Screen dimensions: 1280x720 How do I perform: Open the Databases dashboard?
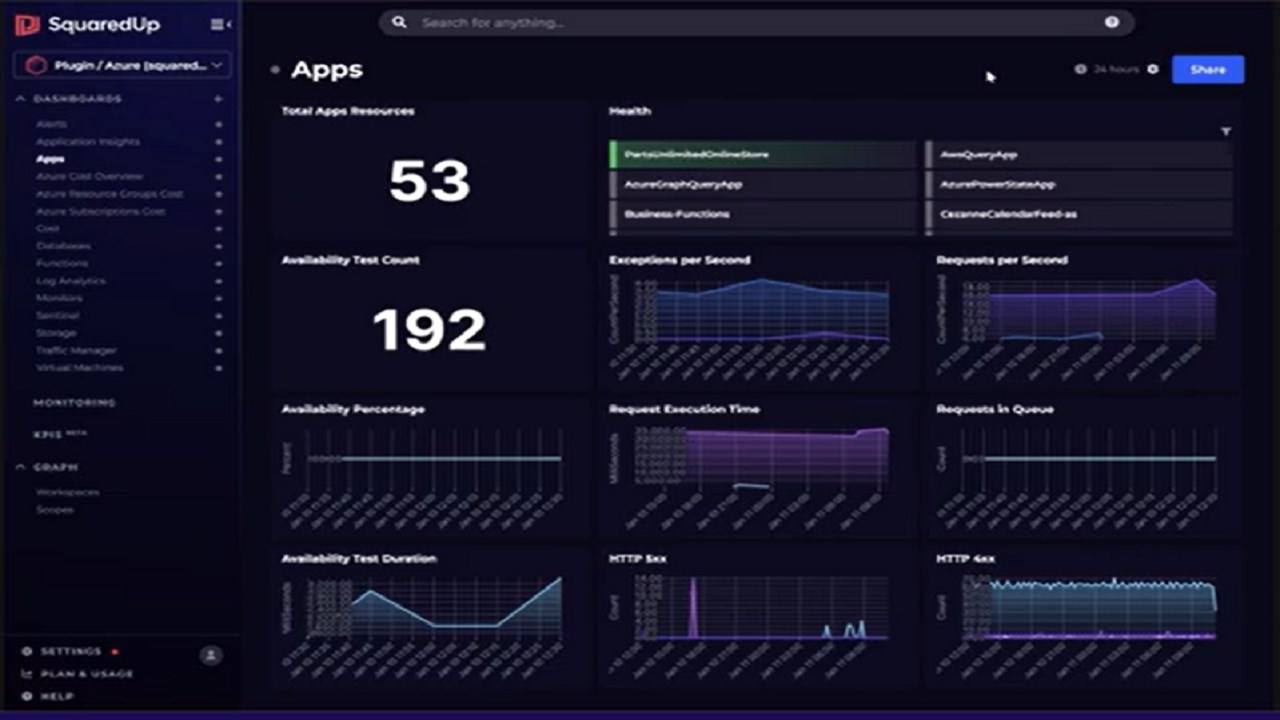coord(63,246)
